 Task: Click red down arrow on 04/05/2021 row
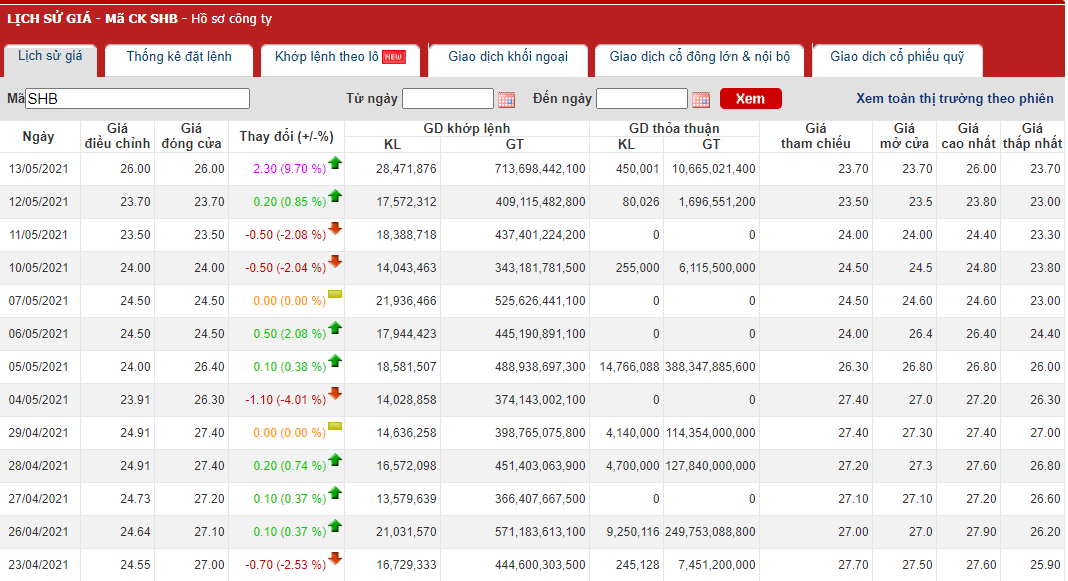coord(335,394)
